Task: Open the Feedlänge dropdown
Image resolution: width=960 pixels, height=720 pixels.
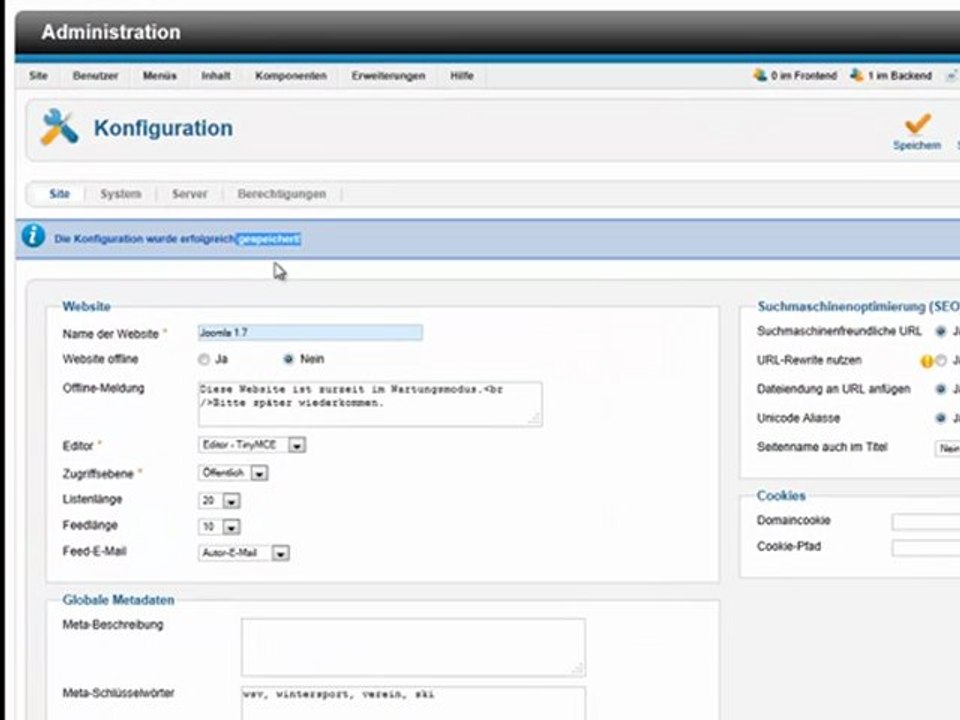Action: 219,527
